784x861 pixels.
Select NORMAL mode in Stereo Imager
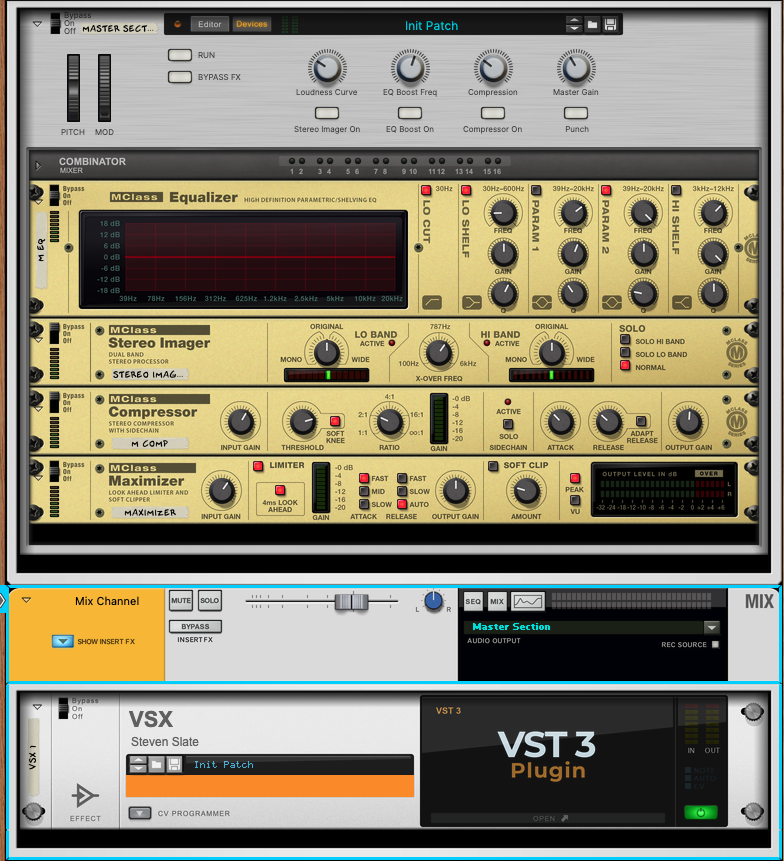625,366
